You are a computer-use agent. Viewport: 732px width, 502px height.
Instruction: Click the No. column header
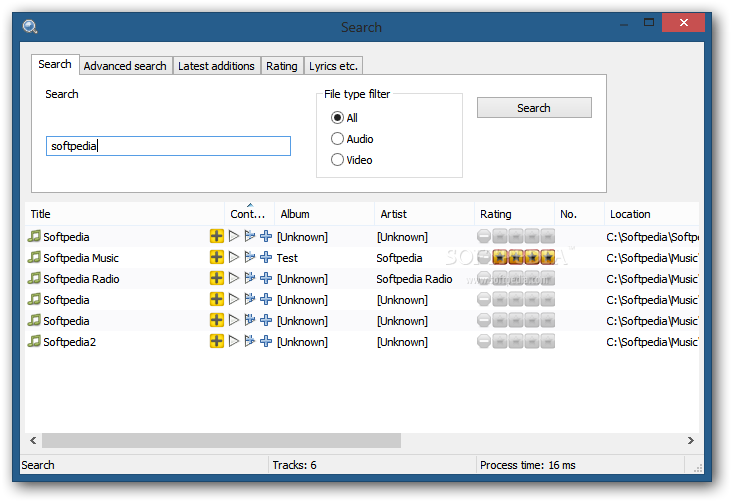(x=579, y=214)
